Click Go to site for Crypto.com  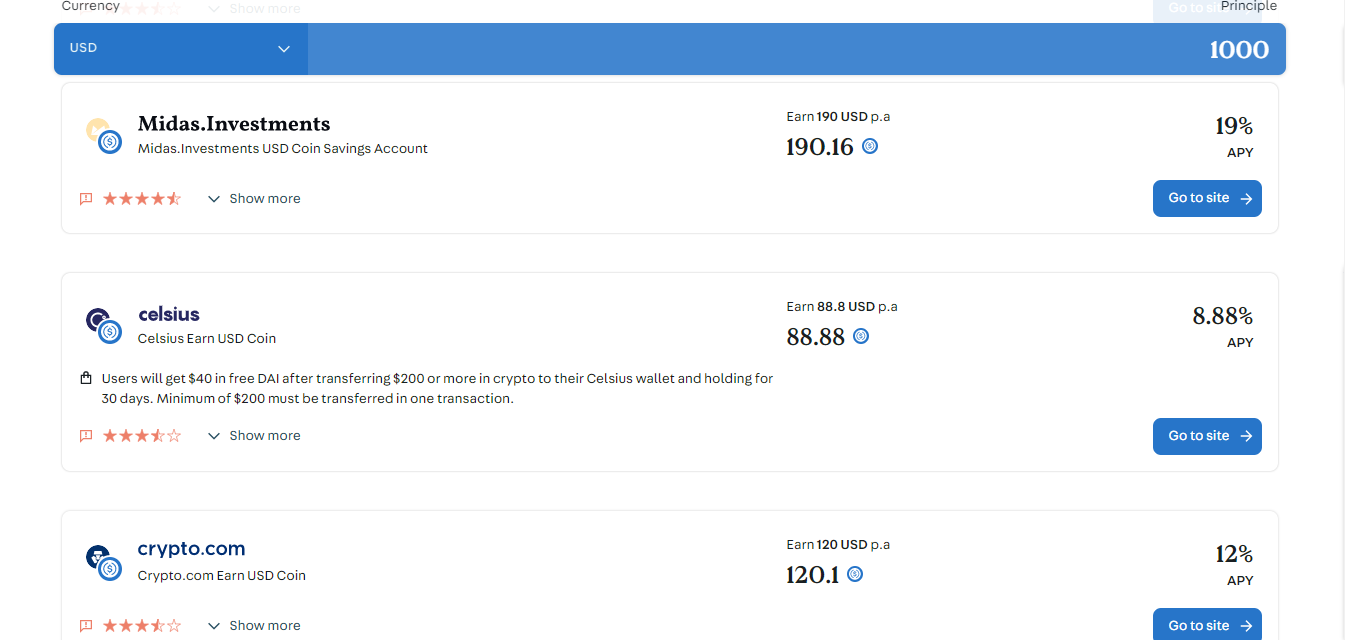pyautogui.click(x=1207, y=625)
